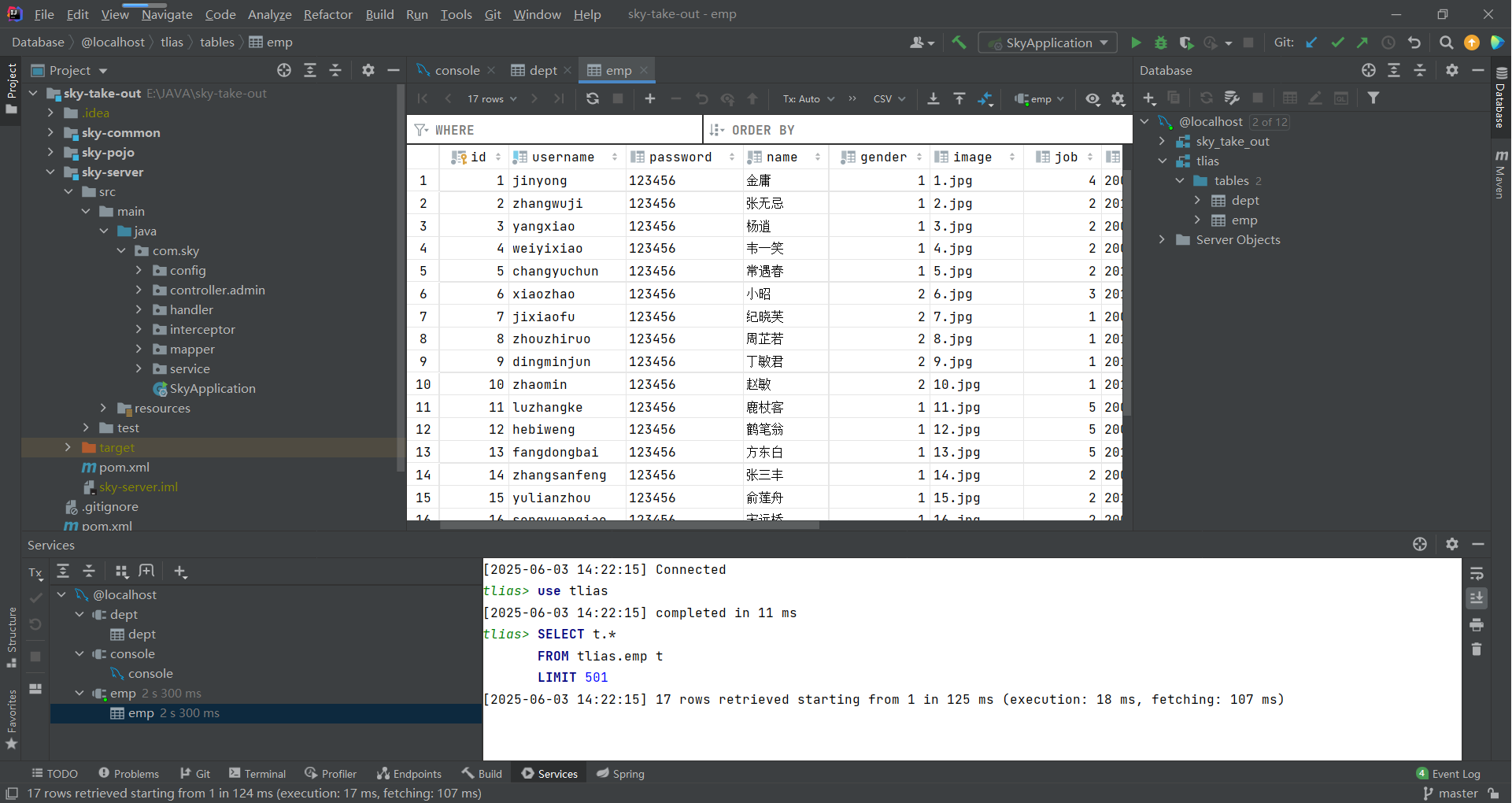Expand the target folder in Project tree
This screenshot has width=1512, height=803.
pyautogui.click(x=68, y=447)
